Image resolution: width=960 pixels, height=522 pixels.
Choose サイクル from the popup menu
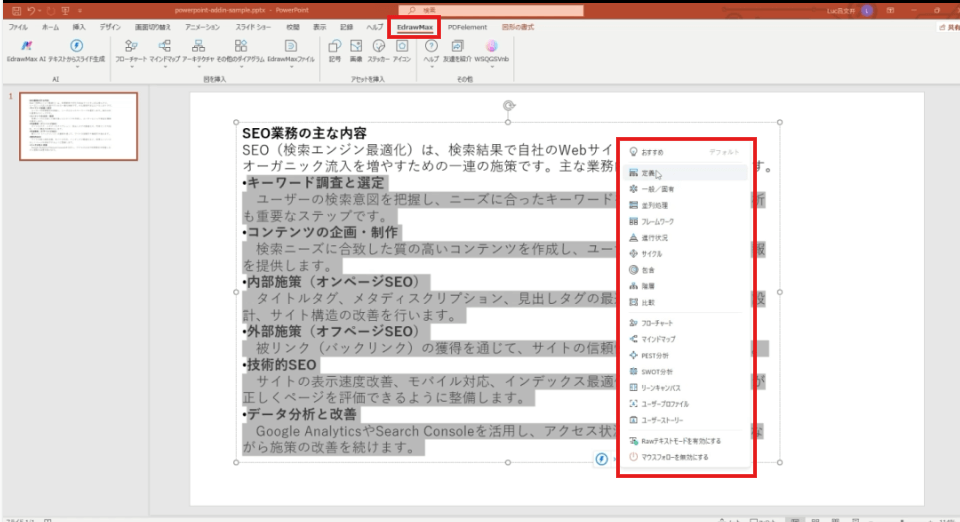point(685,253)
